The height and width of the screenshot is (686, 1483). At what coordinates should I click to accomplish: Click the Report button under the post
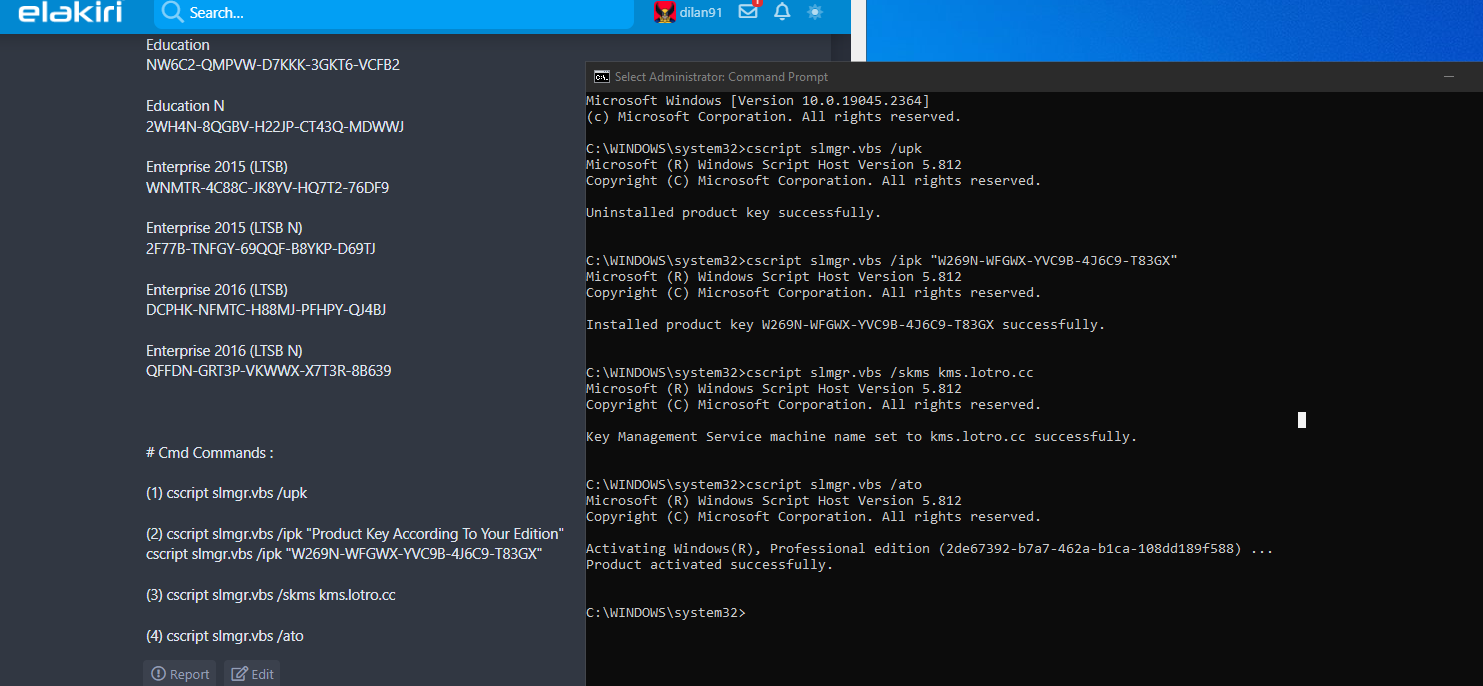180,674
